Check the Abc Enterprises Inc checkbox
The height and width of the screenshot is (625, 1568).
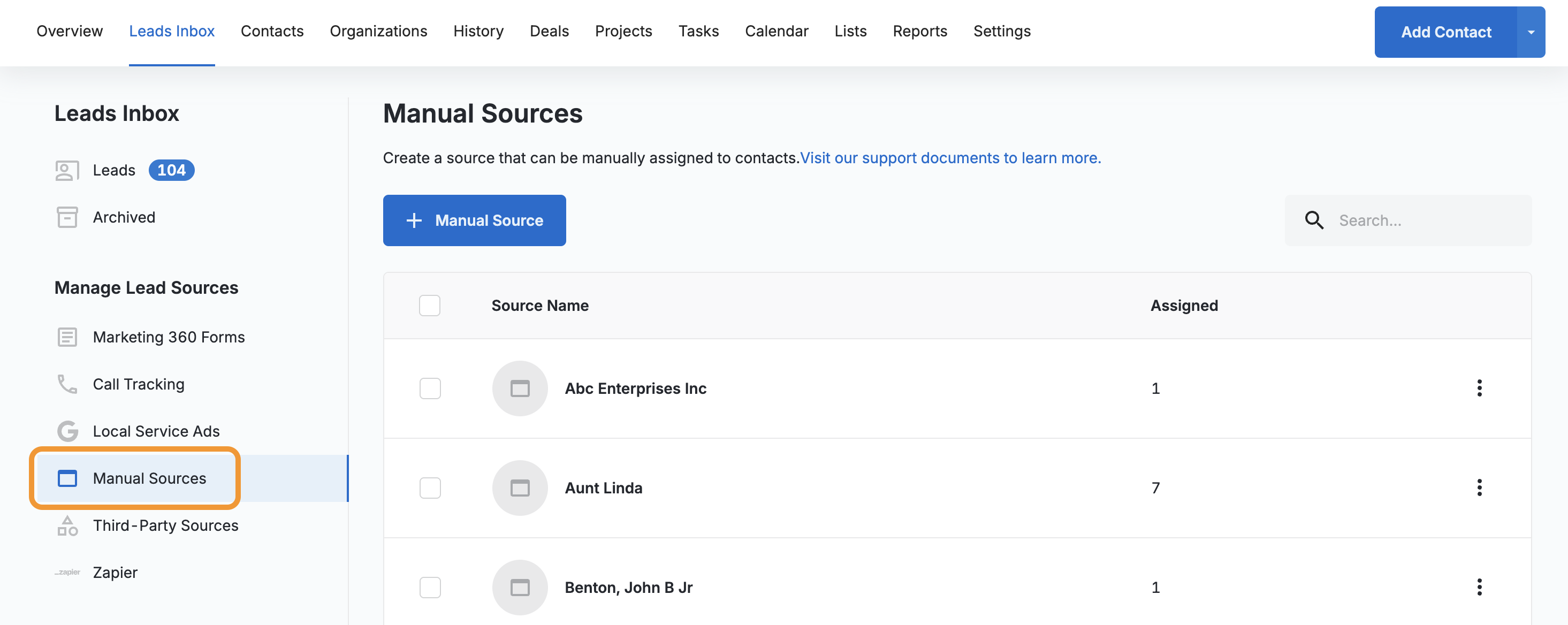[x=430, y=388]
